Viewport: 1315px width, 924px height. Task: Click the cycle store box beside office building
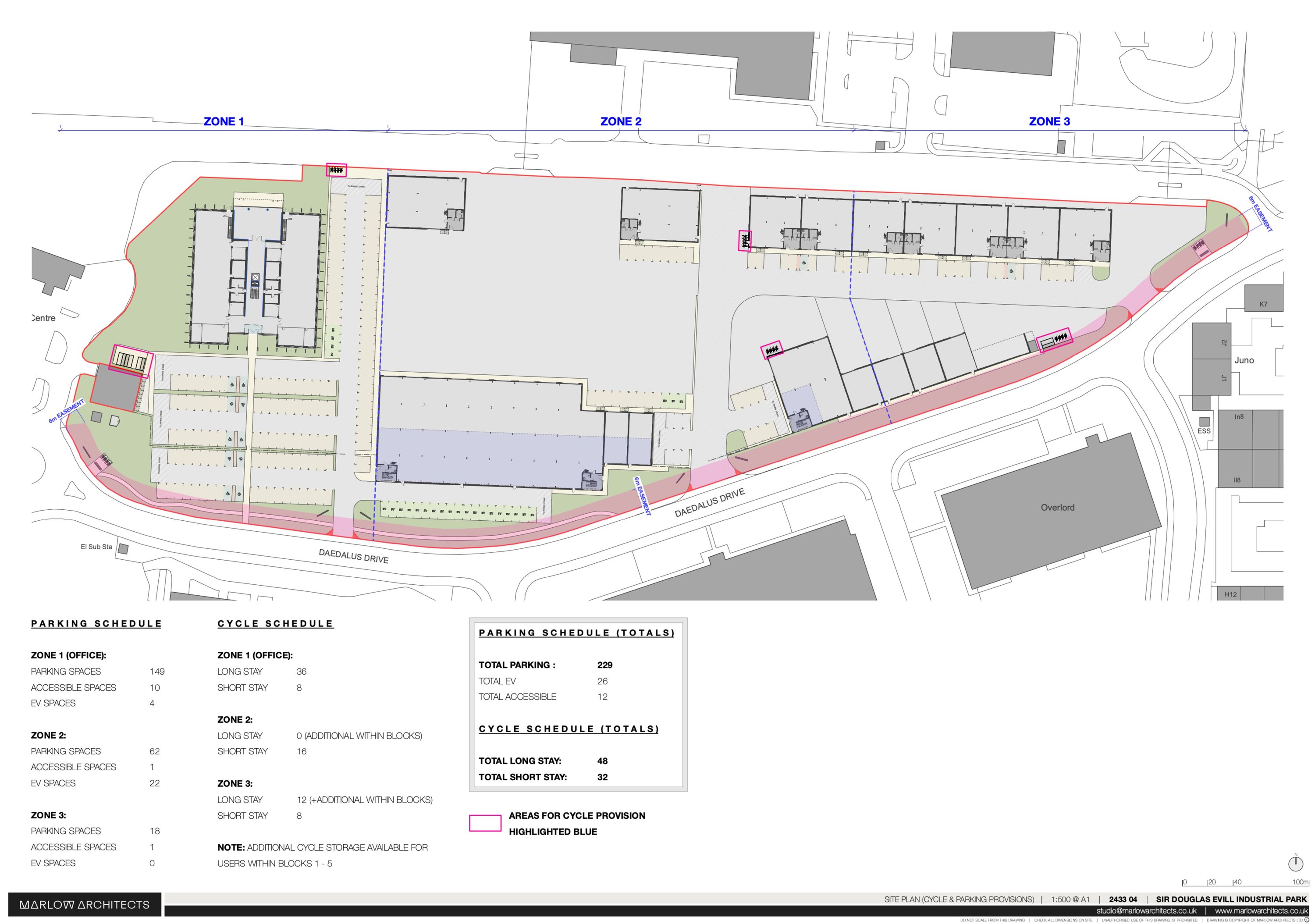click(131, 361)
